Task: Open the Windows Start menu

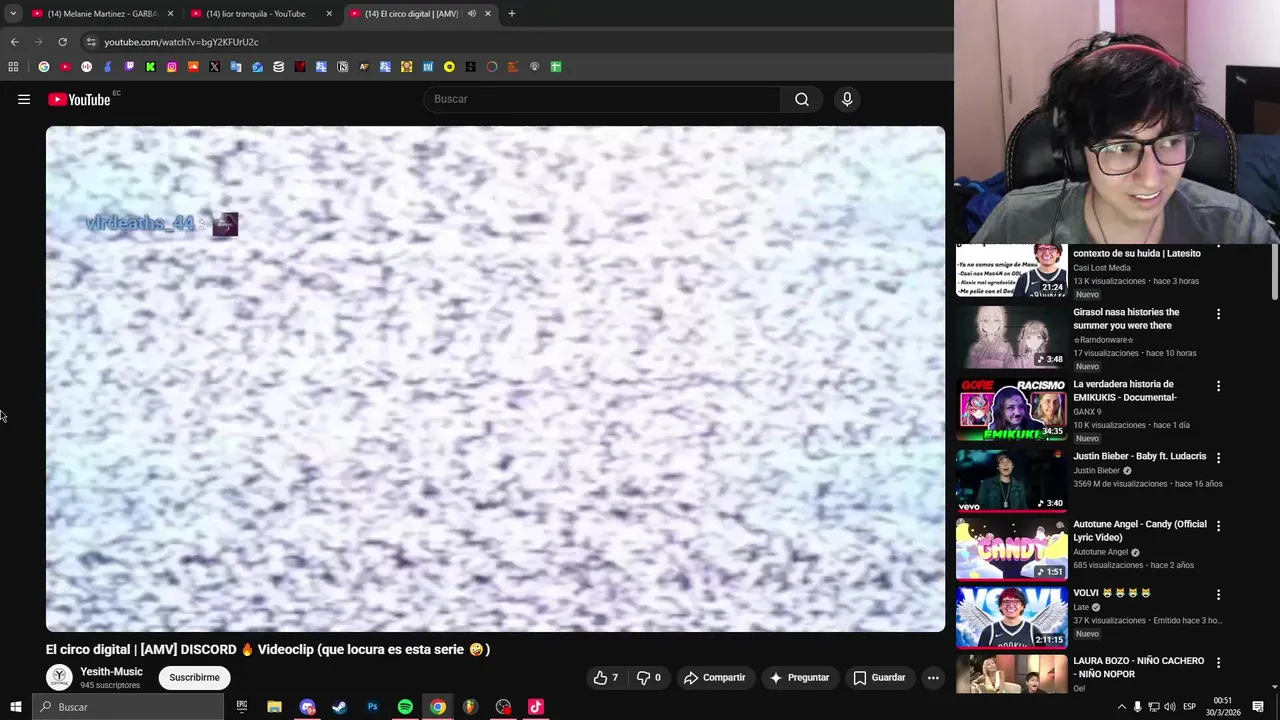Action: [x=15, y=707]
